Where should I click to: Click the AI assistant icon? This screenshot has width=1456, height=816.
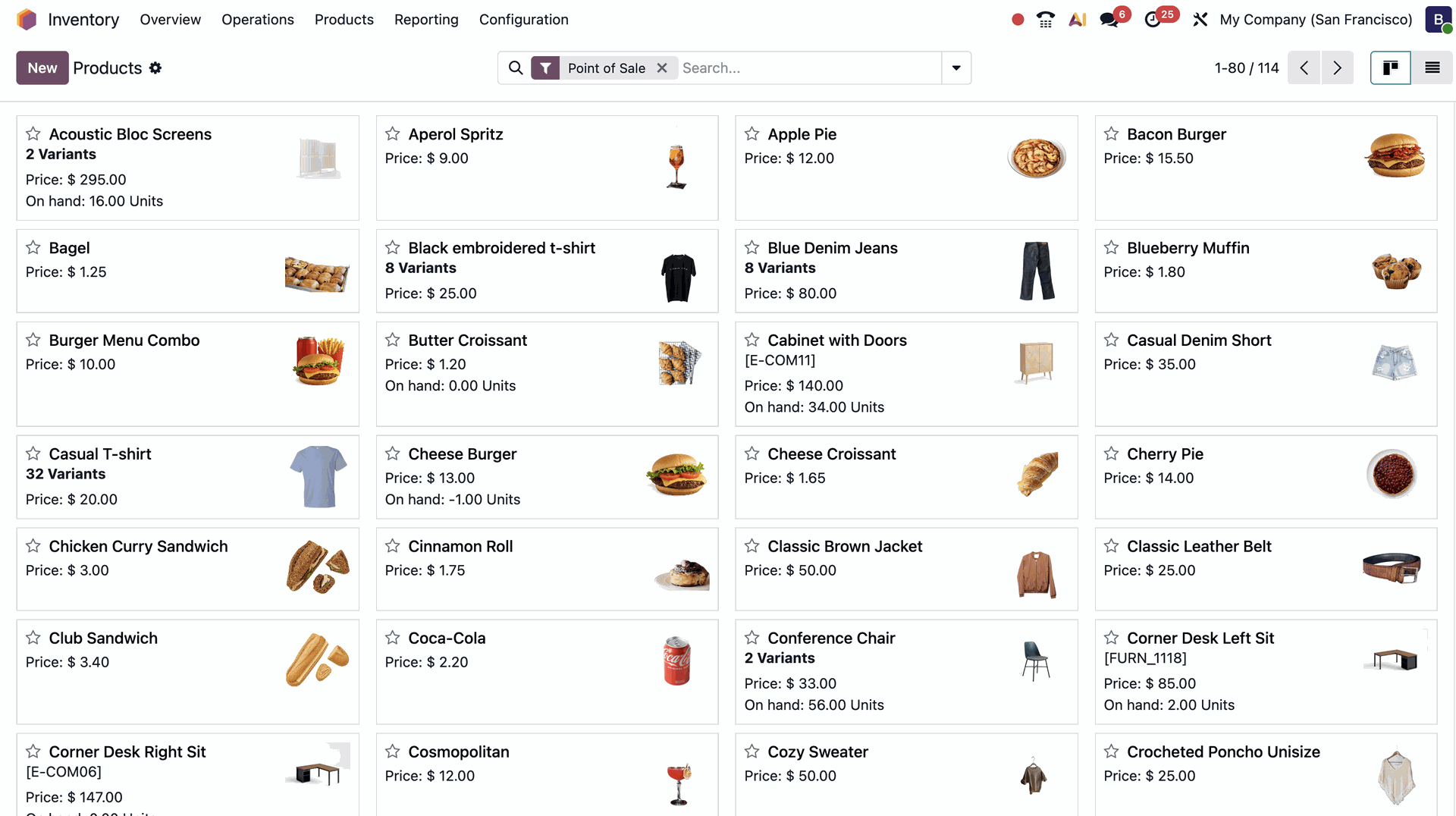(1078, 20)
